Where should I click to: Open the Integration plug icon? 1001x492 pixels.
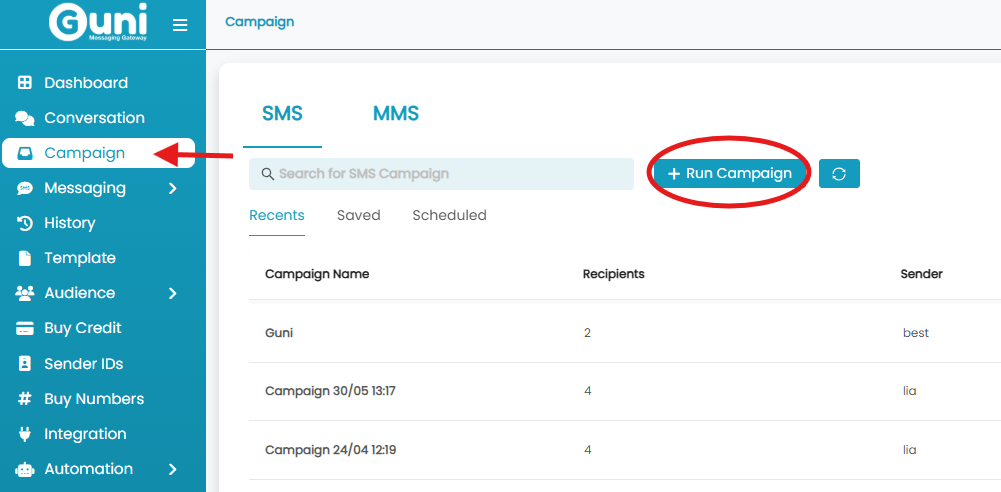[x=24, y=434]
